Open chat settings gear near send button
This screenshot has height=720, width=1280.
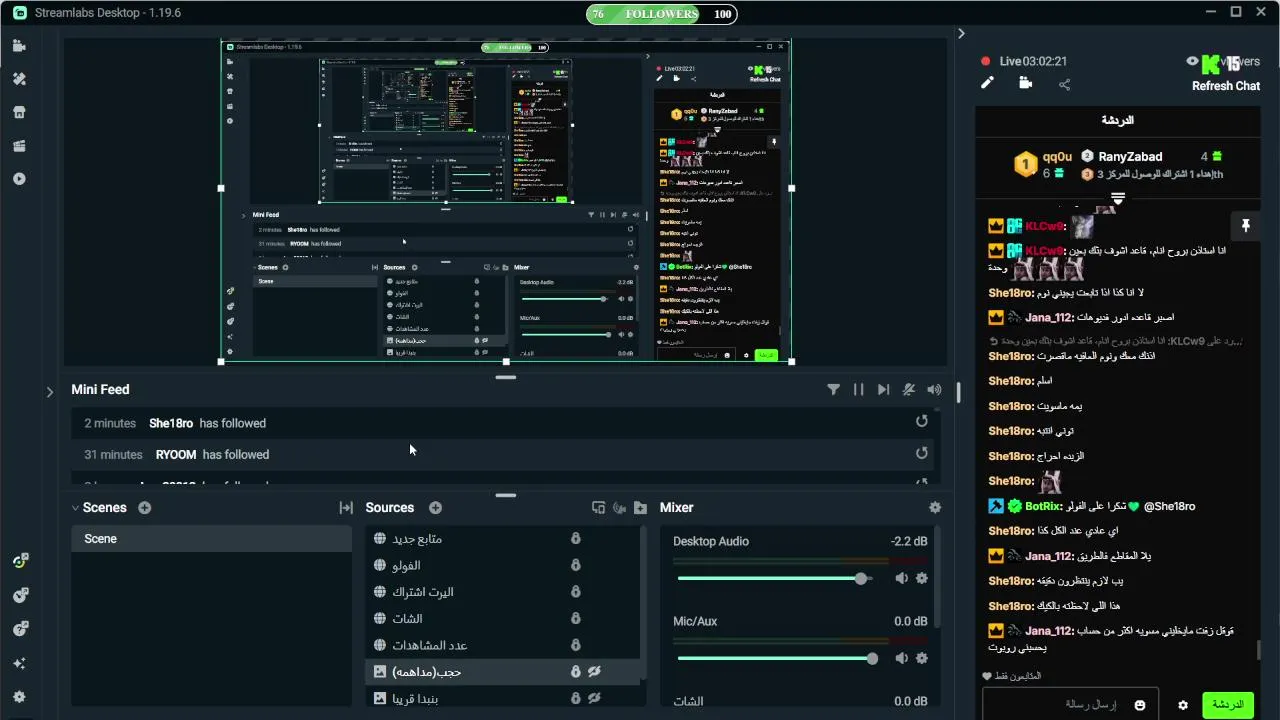(1183, 705)
